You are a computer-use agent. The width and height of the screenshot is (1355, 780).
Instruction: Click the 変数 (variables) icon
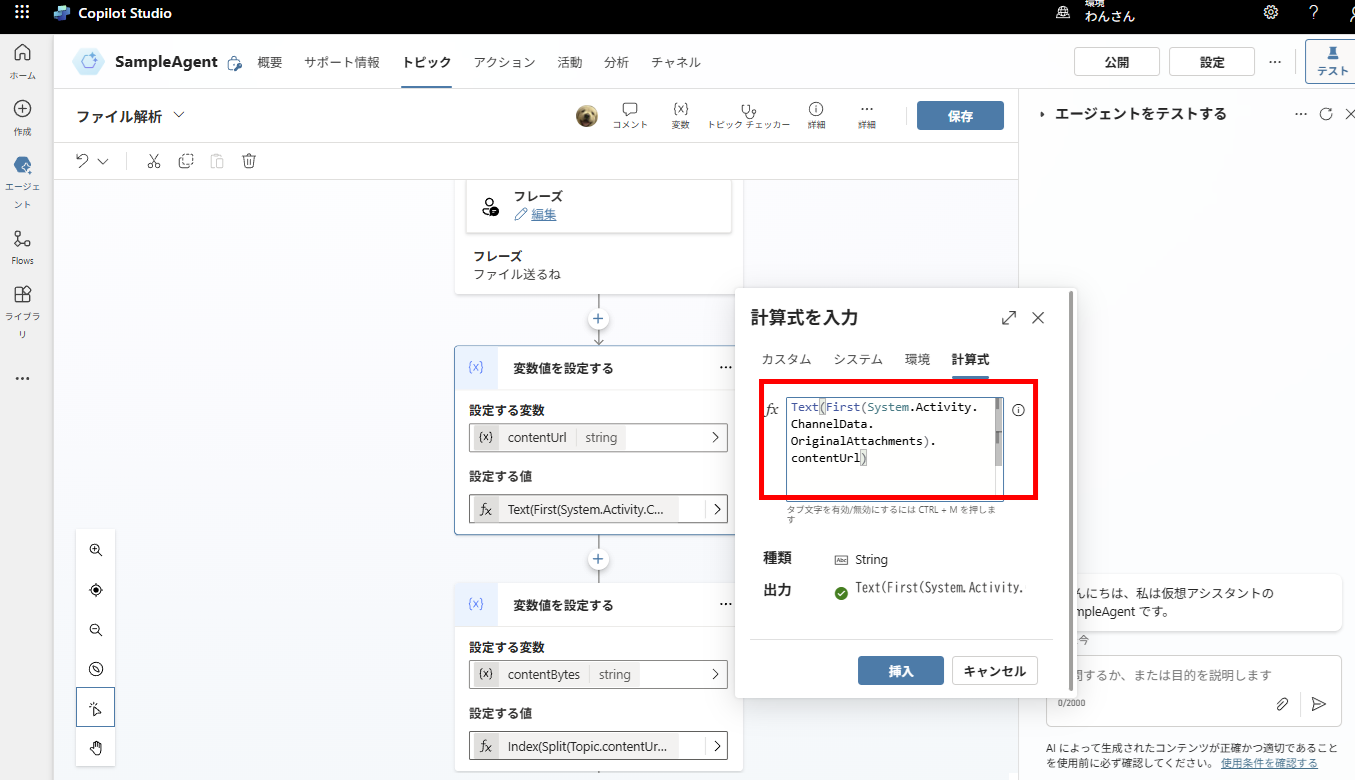tap(680, 108)
